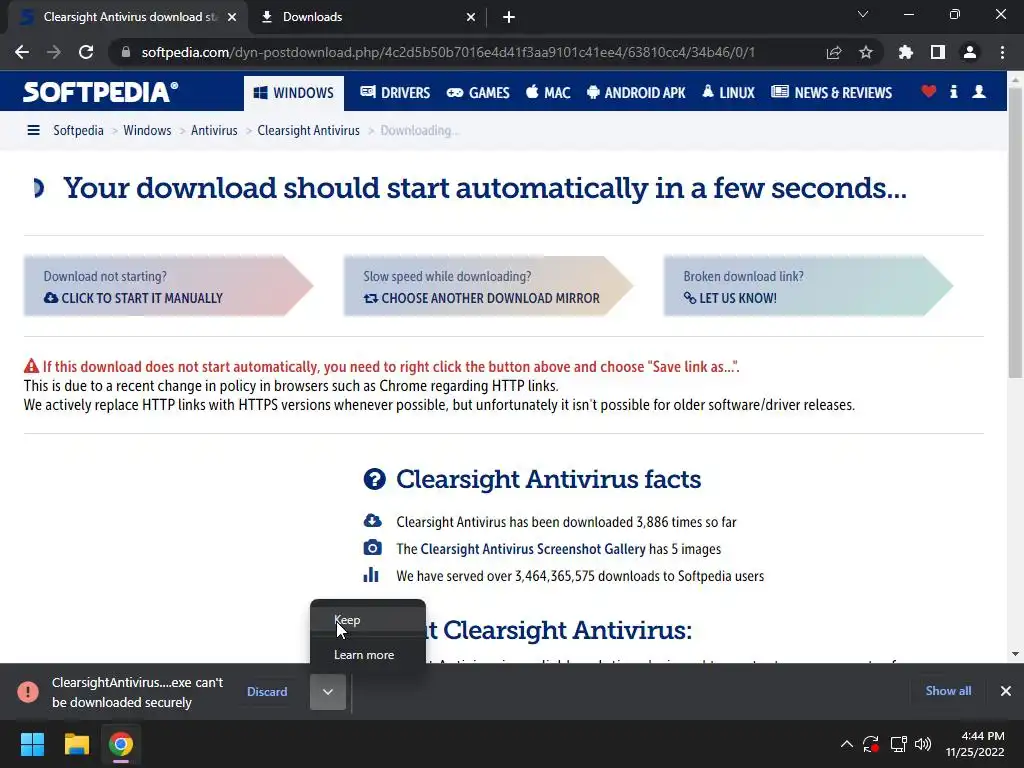Click the red download warning icon
The height and width of the screenshot is (768, 1024).
click(x=28, y=692)
